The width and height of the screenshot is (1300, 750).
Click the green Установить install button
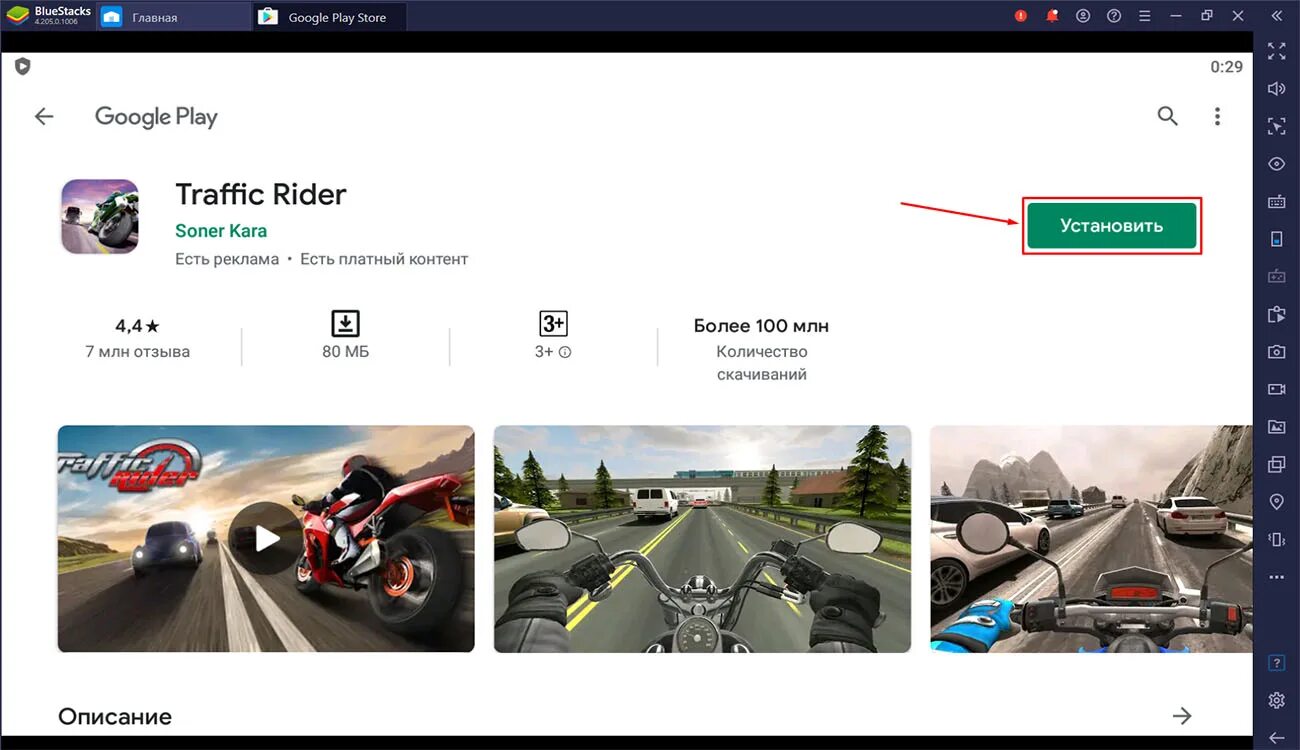1111,226
